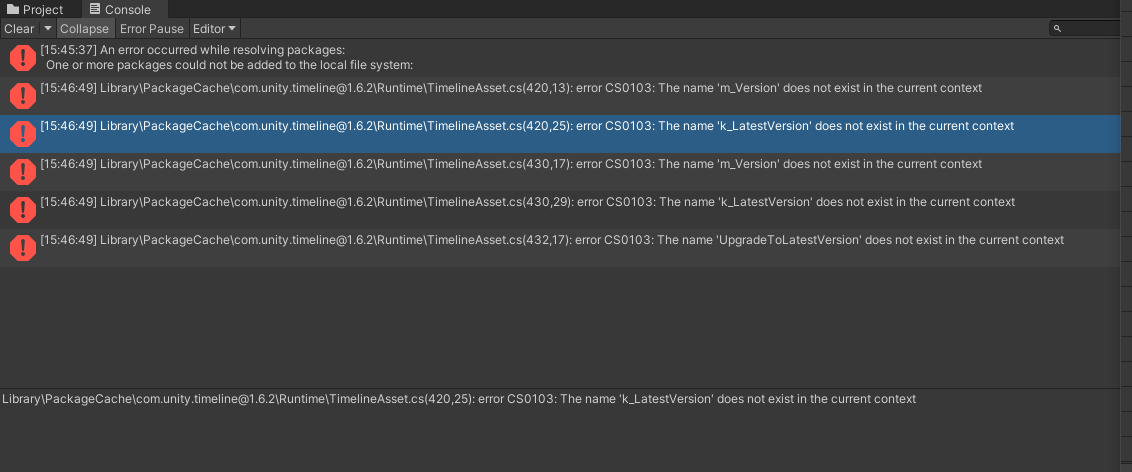Focus the console search input field
This screenshot has width=1132, height=472.
coord(1092,29)
